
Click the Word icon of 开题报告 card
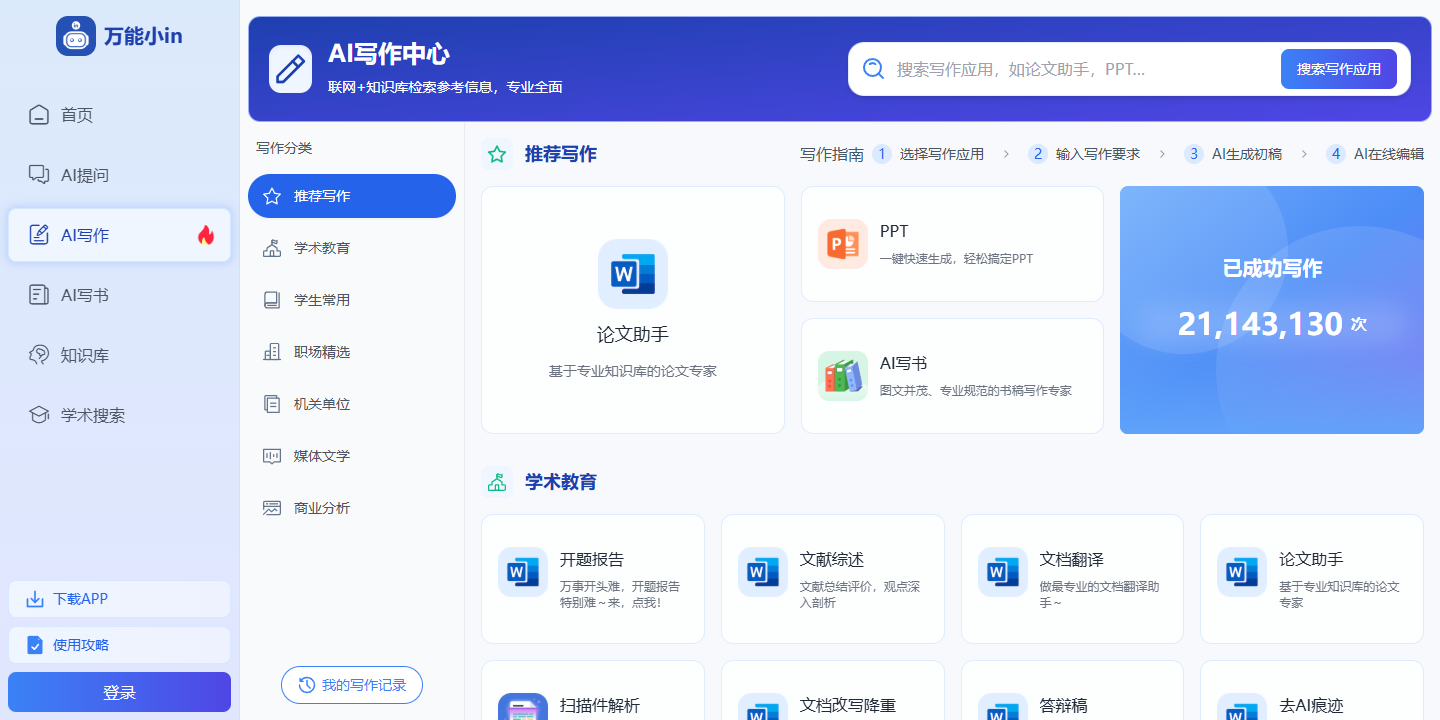pos(523,572)
